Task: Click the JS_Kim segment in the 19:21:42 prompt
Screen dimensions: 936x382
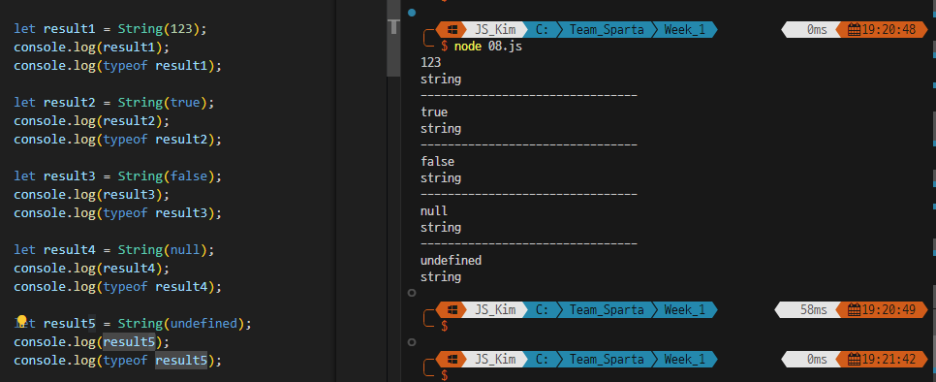Action: (x=495, y=359)
